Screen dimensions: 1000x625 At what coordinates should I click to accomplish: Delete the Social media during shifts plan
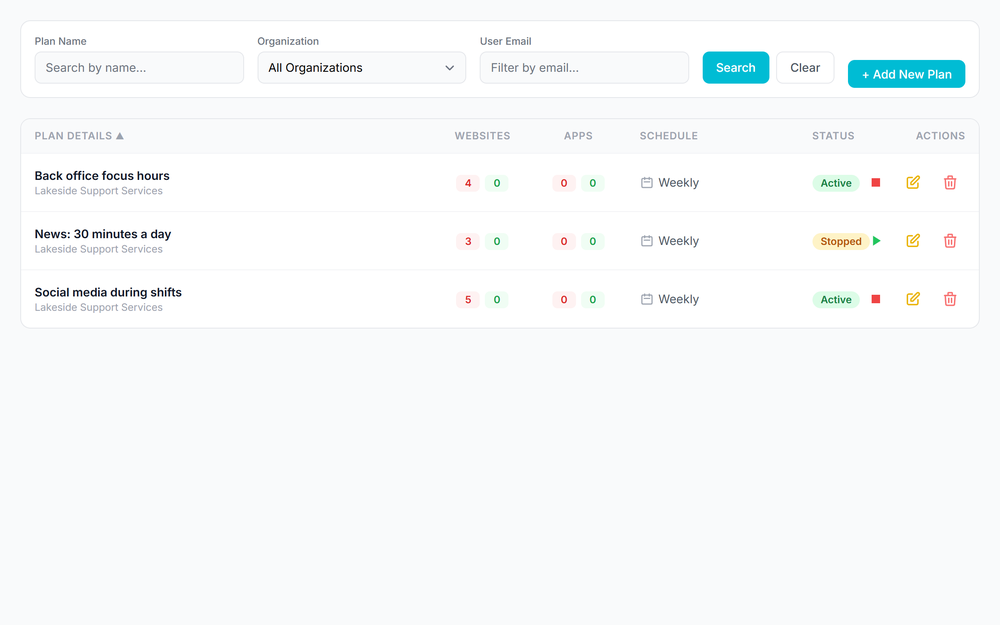tap(950, 299)
